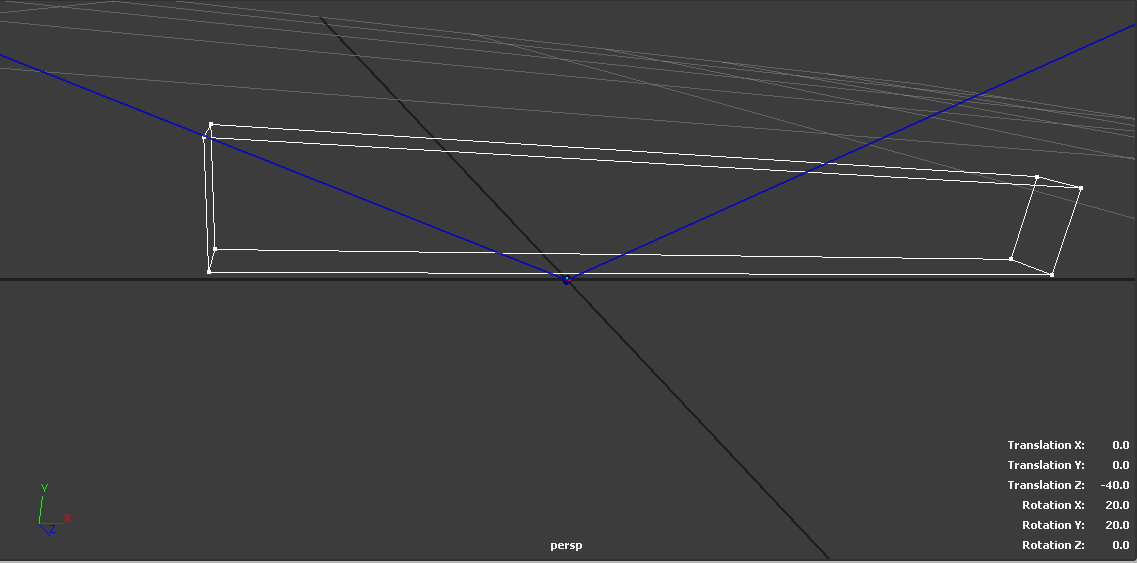The height and width of the screenshot is (563, 1137).
Task: Select the Rotation Z value 0.0
Action: coord(1120,545)
